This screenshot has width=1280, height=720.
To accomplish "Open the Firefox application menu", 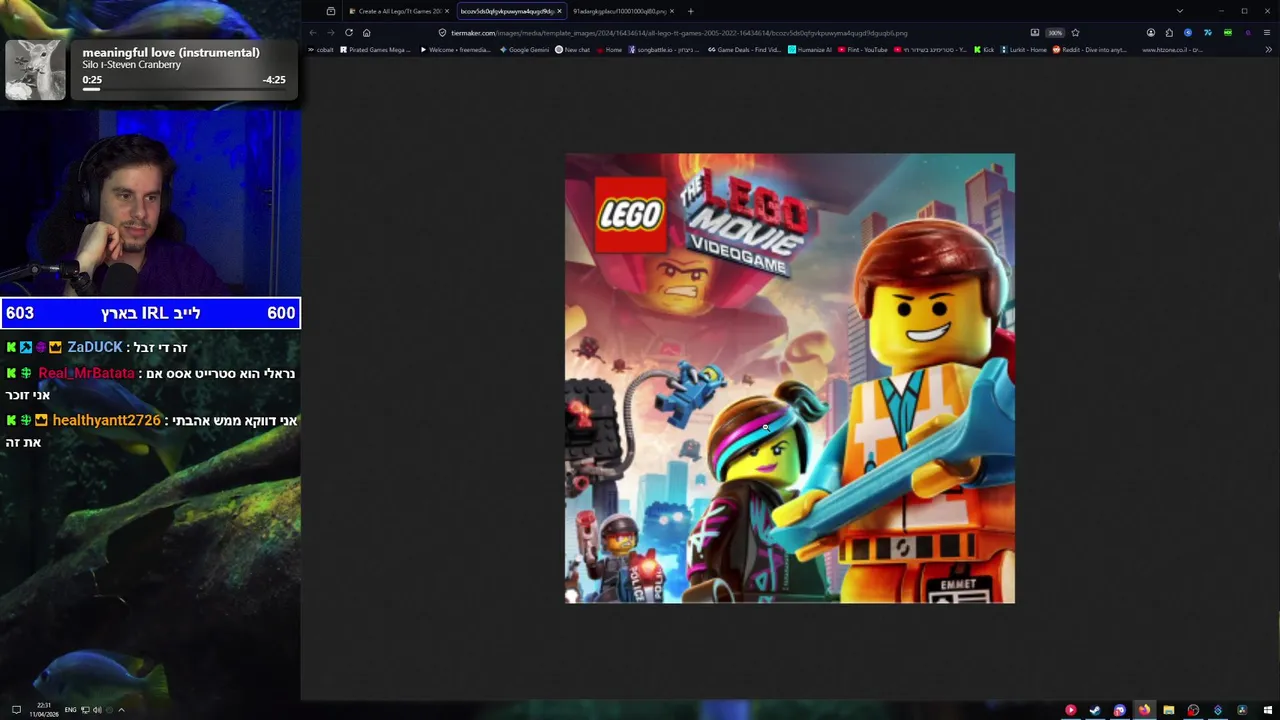I will pos(1267,32).
